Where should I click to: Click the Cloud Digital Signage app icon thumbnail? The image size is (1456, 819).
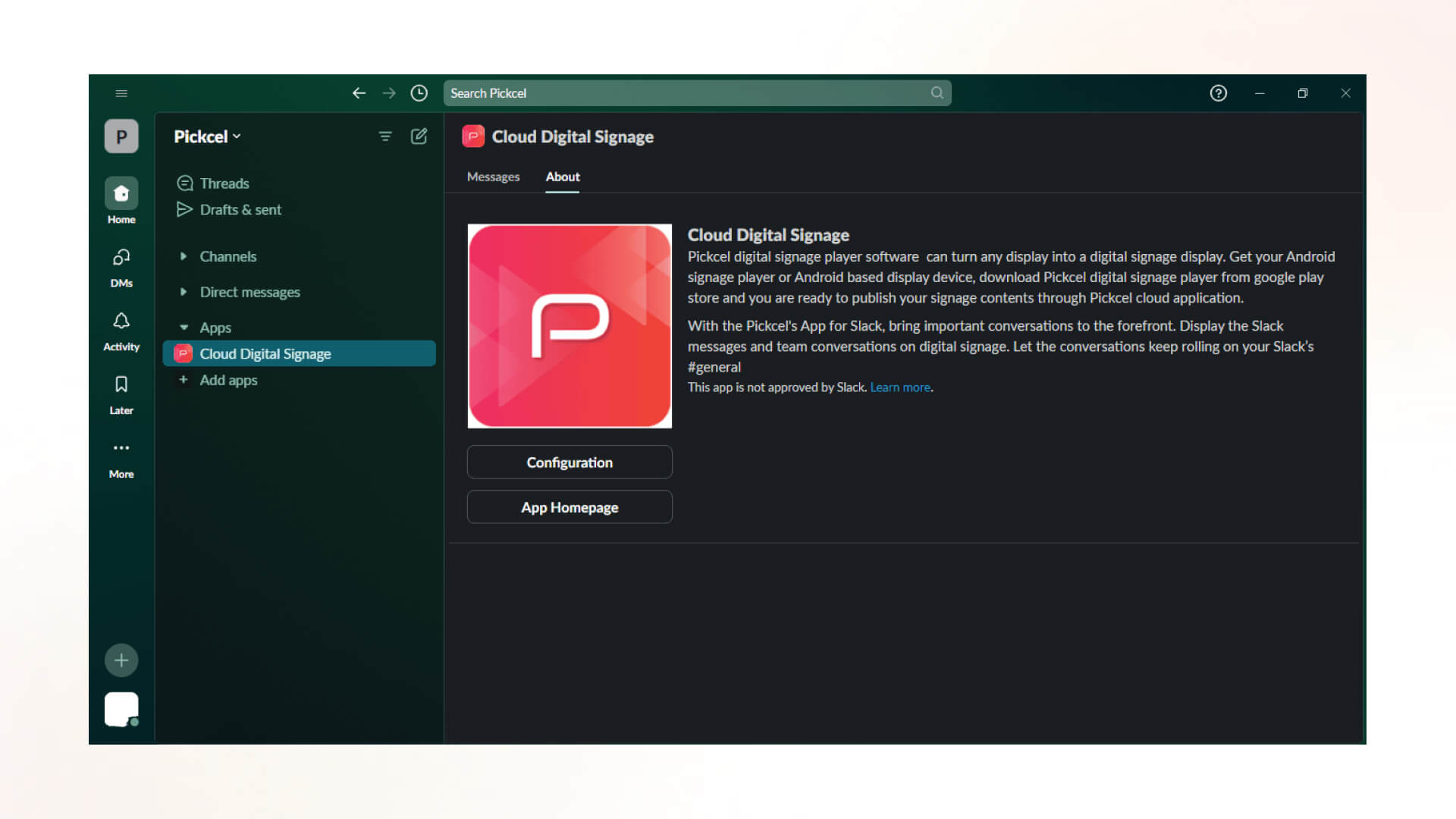point(570,327)
